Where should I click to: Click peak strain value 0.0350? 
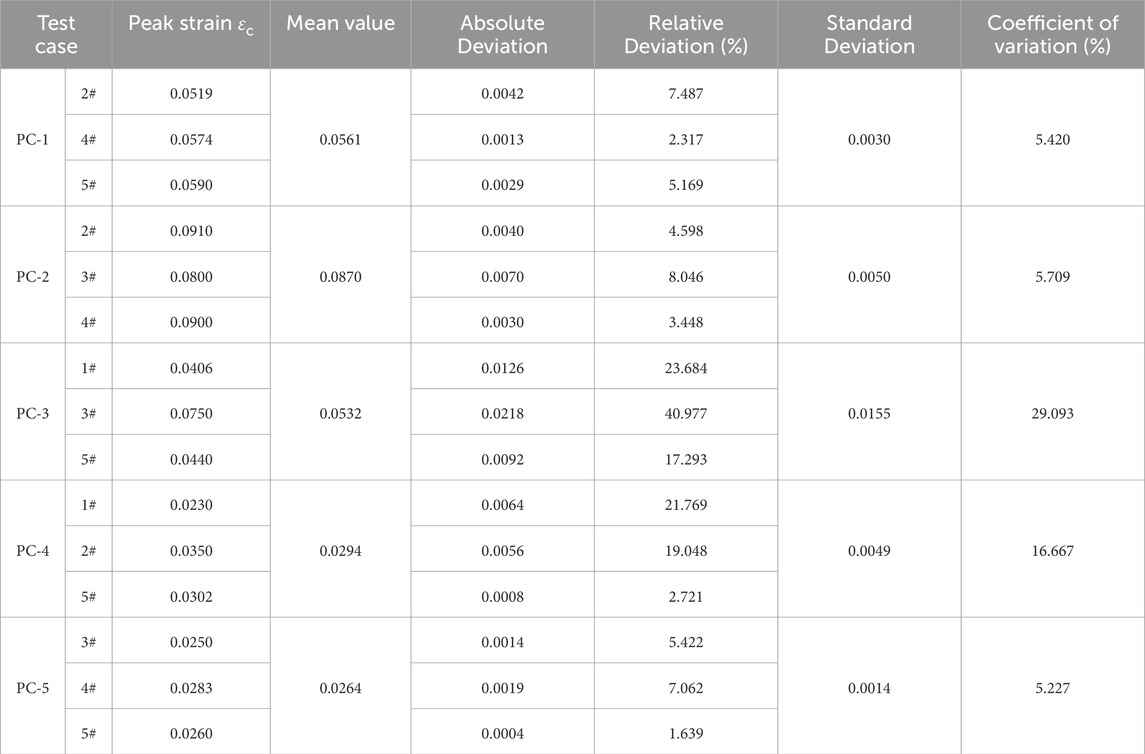click(x=191, y=550)
